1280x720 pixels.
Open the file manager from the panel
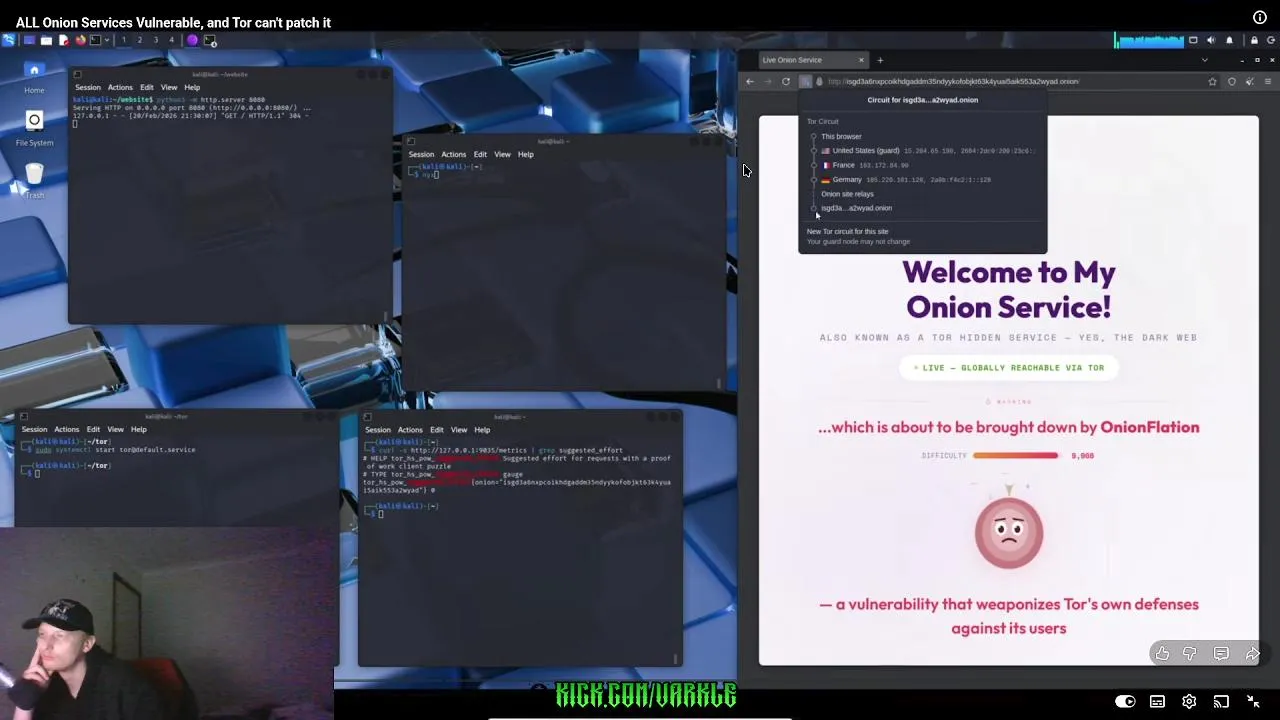pos(46,40)
